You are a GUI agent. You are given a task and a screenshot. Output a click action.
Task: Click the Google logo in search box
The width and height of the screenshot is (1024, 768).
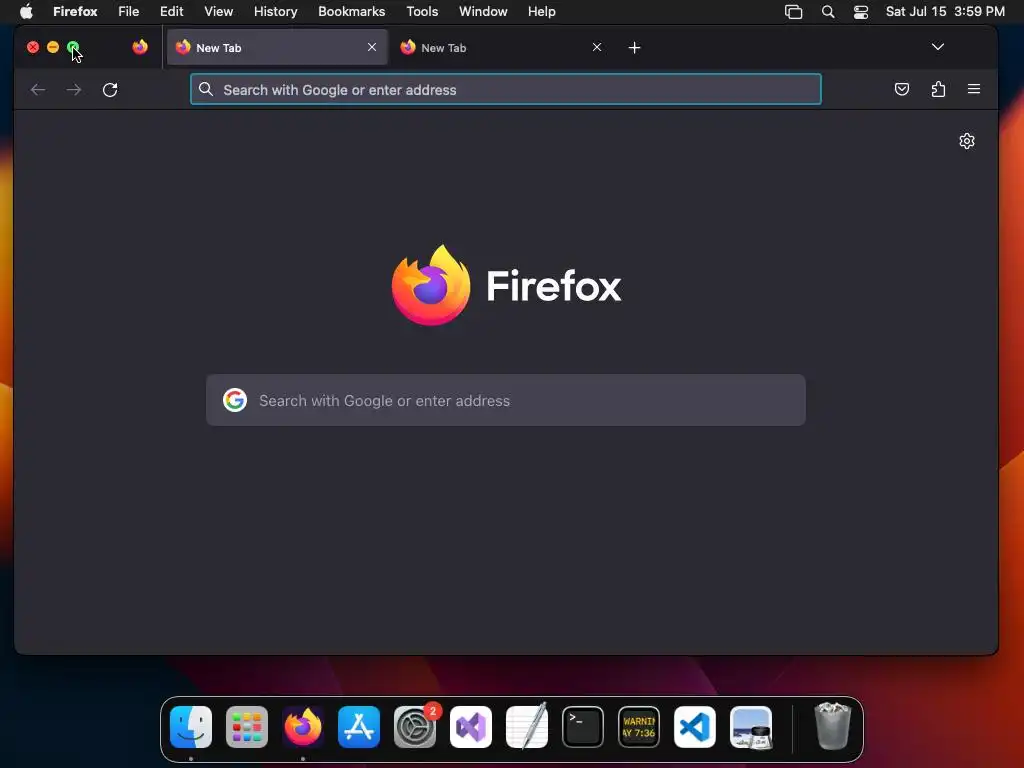point(234,400)
